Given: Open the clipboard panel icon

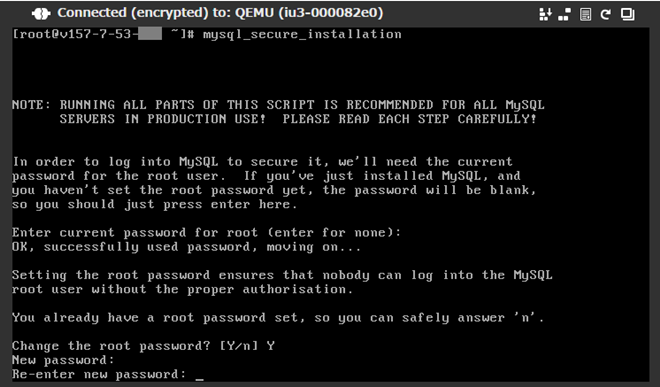Looking at the screenshot, I should coord(585,14).
